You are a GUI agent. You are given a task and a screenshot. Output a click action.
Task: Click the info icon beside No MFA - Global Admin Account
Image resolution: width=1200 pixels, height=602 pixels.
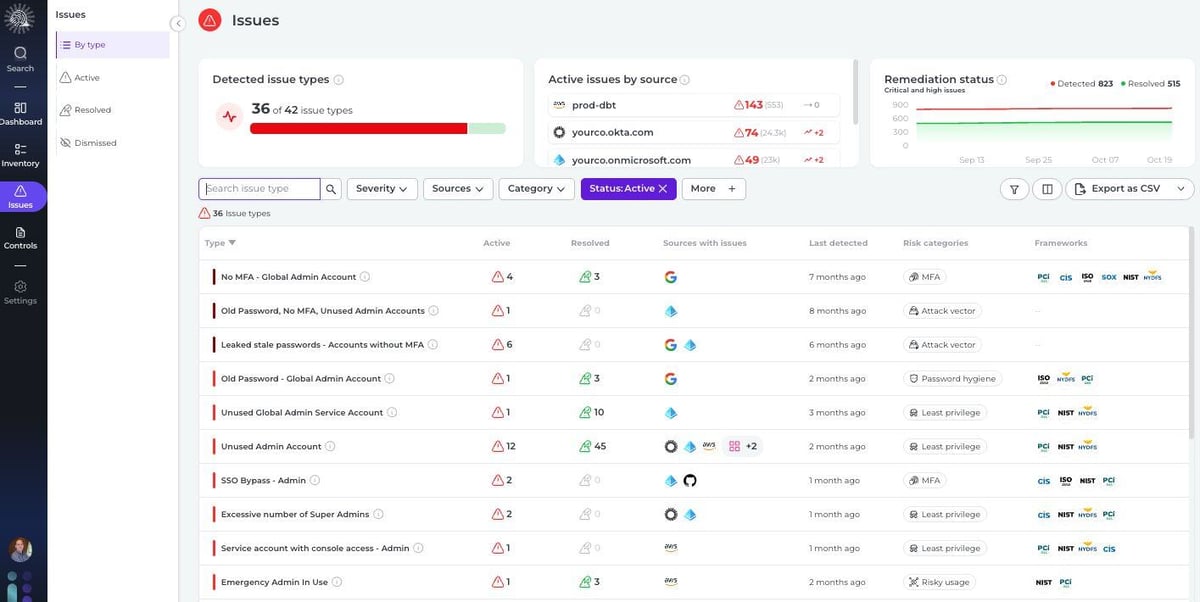pyautogui.click(x=365, y=277)
